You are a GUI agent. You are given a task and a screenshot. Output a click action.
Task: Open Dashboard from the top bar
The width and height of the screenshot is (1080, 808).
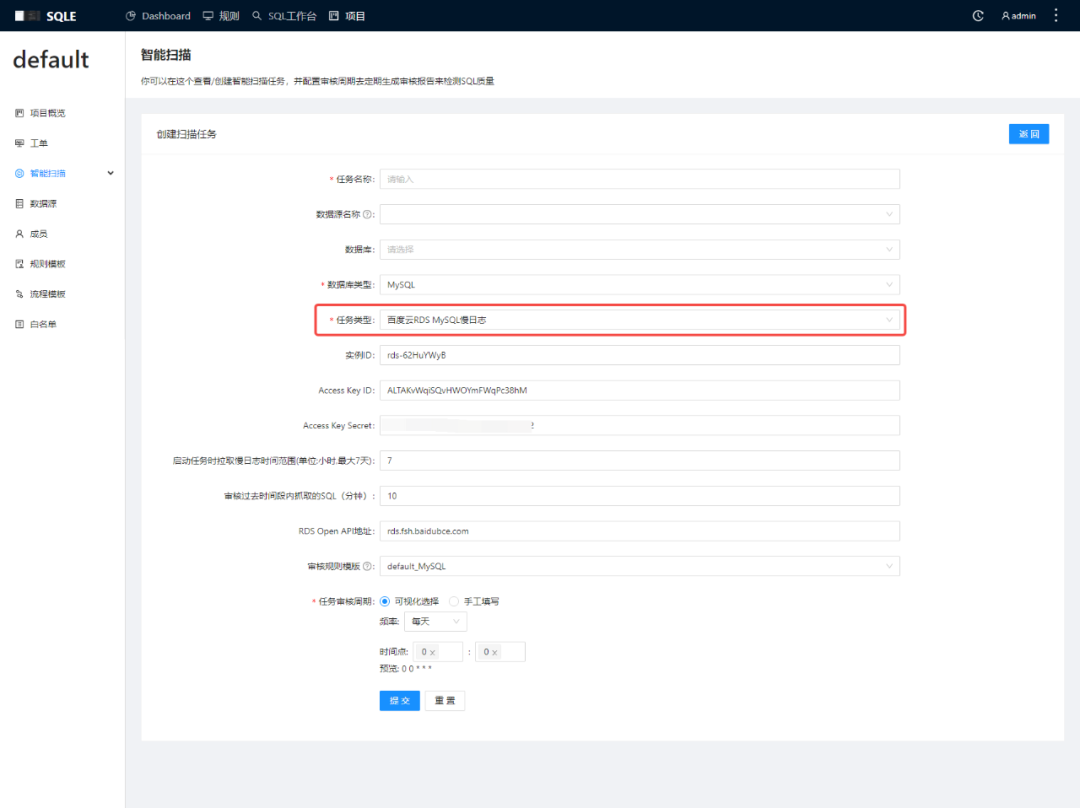[x=158, y=16]
